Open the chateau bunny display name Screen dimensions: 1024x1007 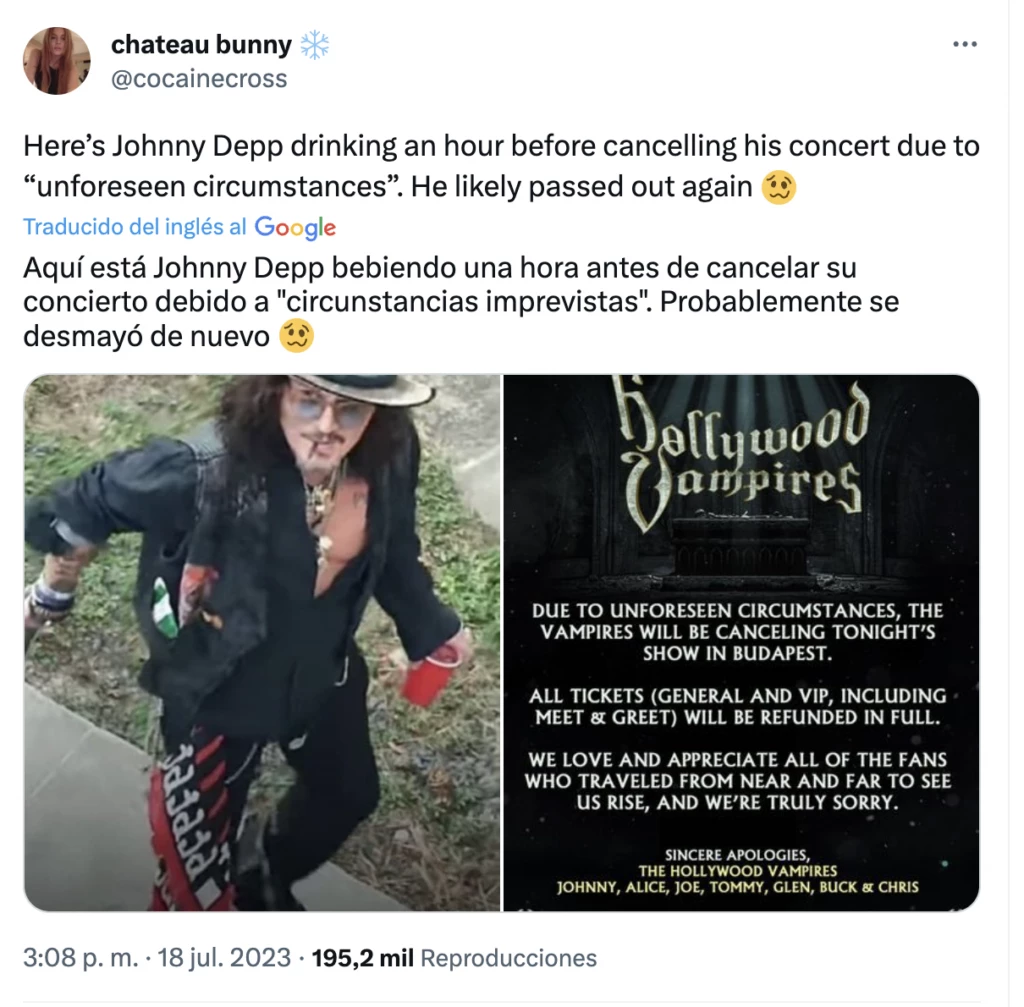pyautogui.click(x=201, y=44)
